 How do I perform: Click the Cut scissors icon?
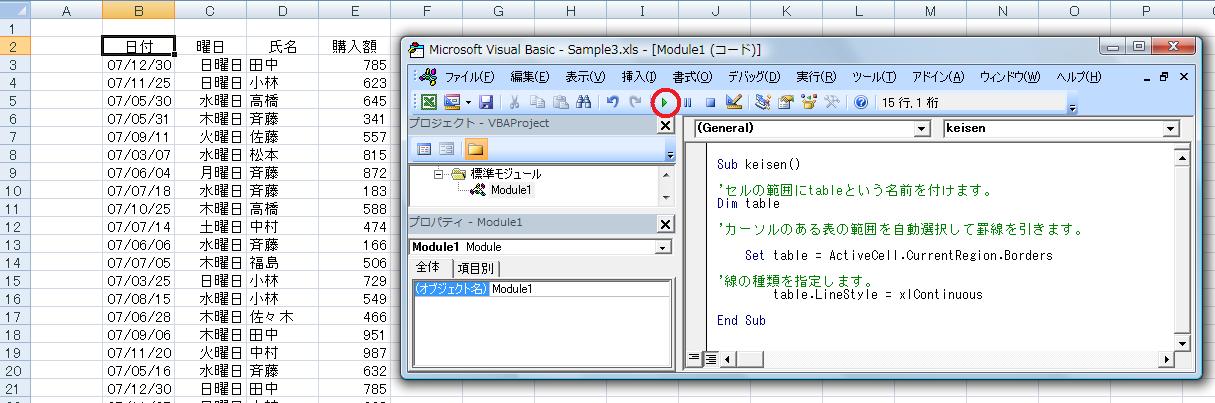[514, 102]
